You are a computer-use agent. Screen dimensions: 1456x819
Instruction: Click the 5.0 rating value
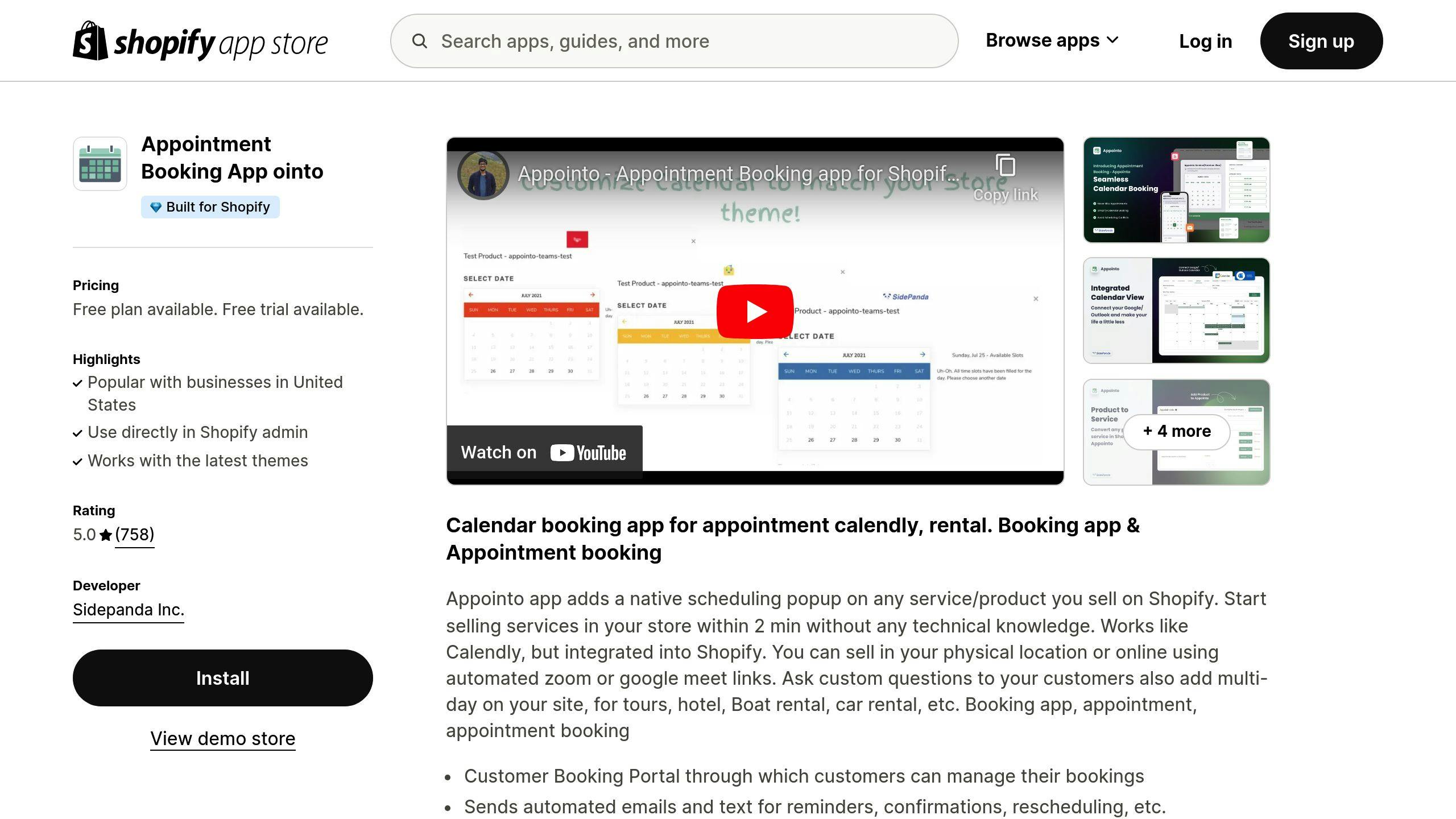point(84,535)
